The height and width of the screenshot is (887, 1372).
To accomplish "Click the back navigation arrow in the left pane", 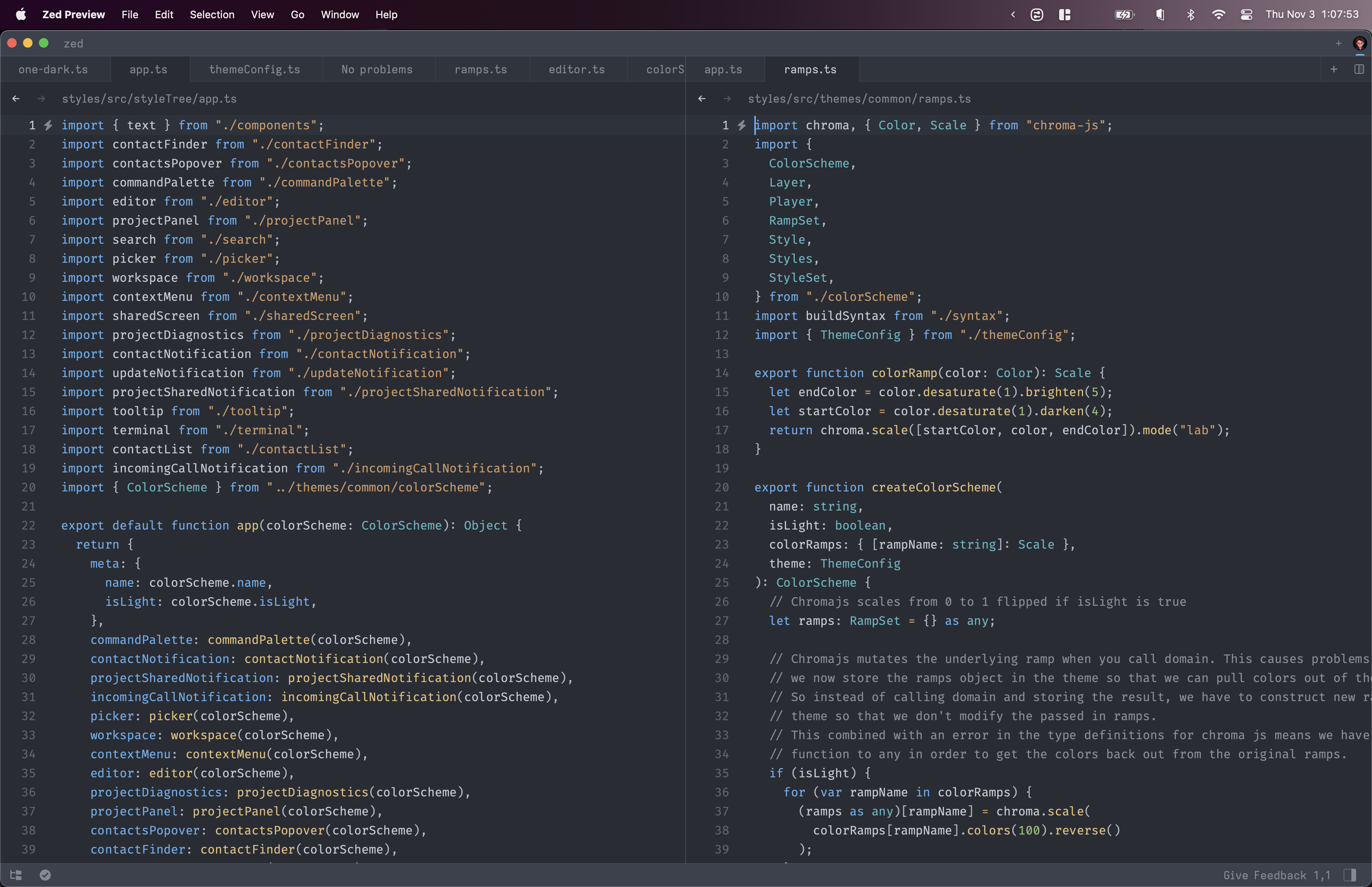I will 15,98.
